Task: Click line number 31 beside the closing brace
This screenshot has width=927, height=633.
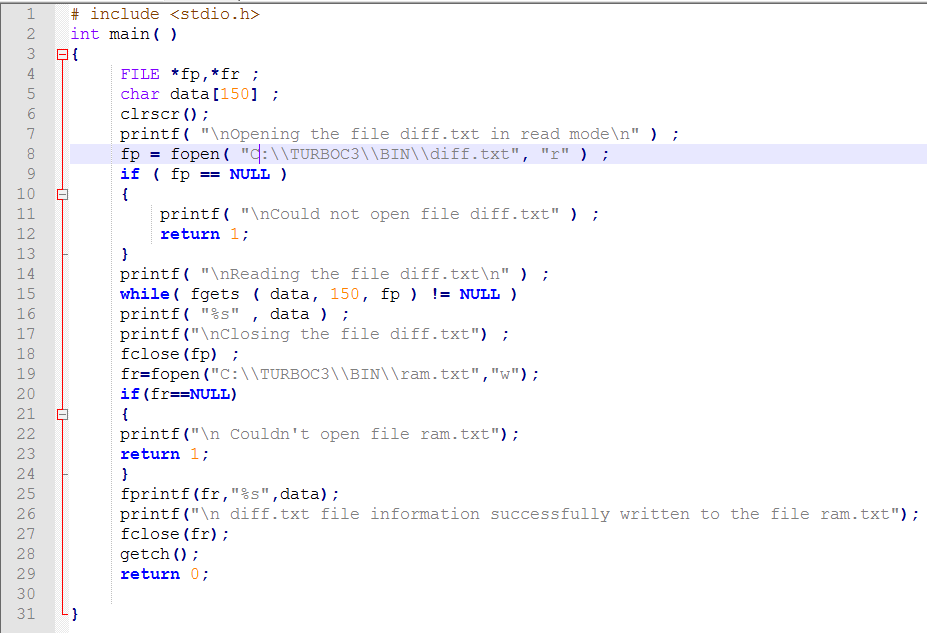Action: (30, 613)
